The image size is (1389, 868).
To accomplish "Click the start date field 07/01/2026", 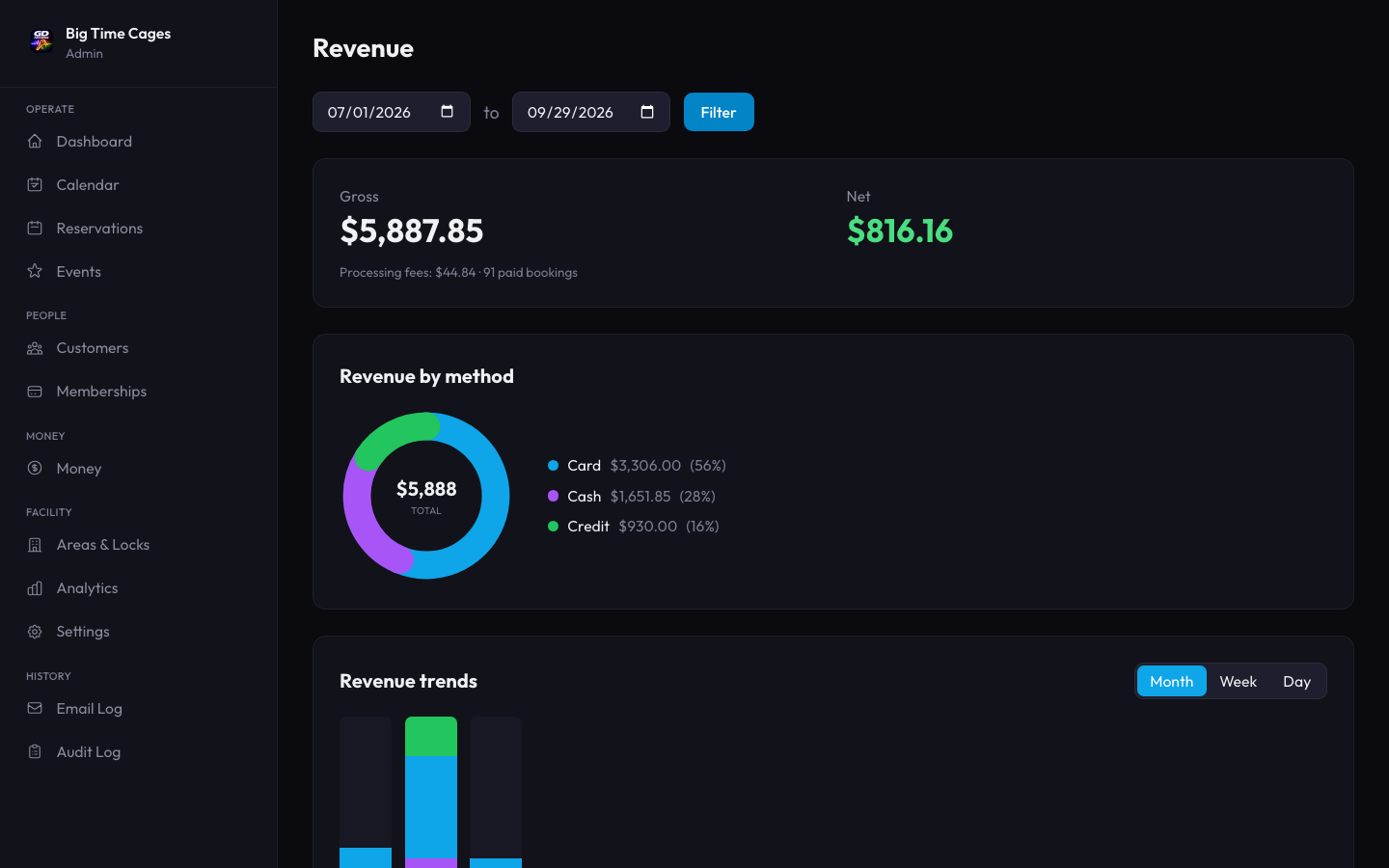I will (392, 112).
